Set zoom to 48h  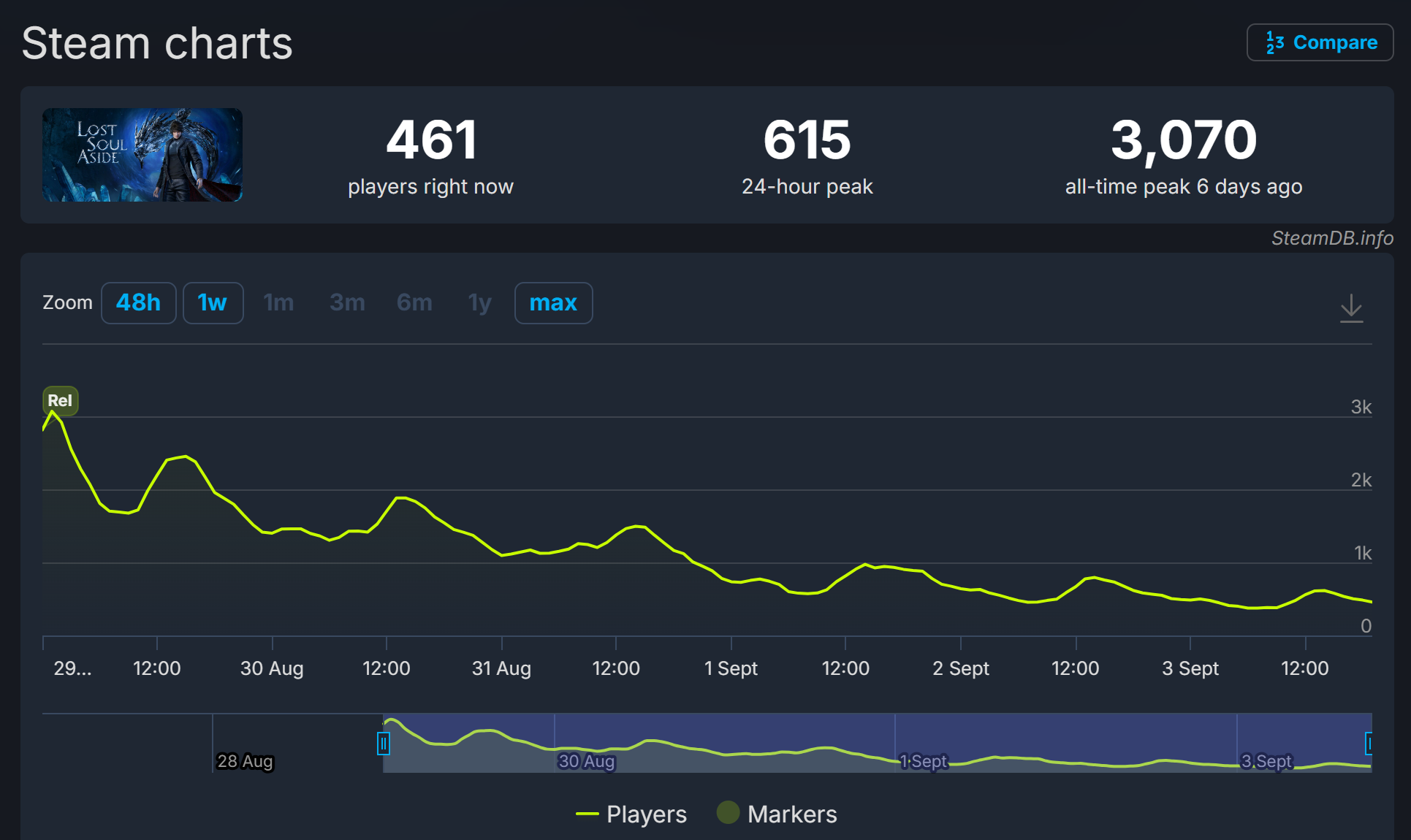138,302
